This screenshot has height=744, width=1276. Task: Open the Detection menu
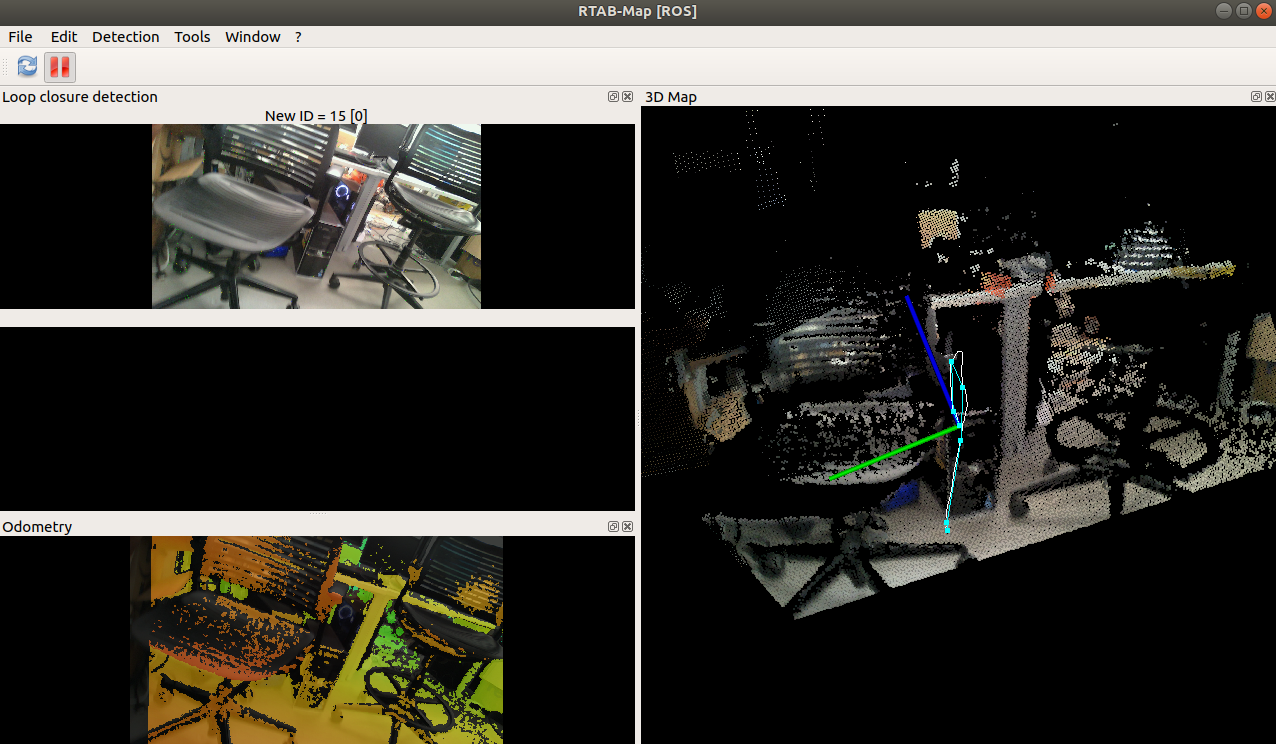point(125,37)
